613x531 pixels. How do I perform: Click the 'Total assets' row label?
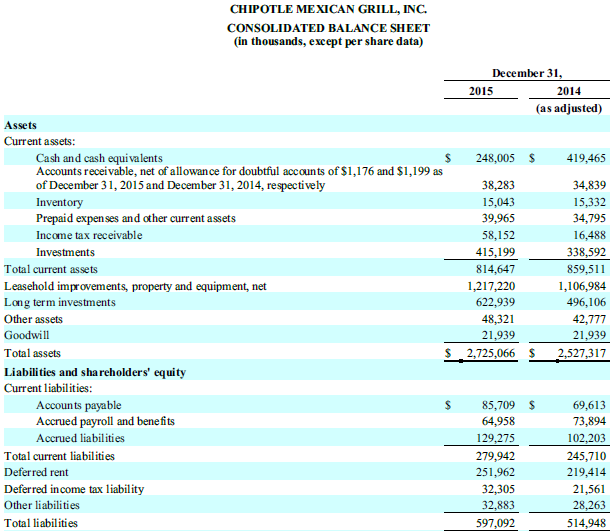pos(32,353)
